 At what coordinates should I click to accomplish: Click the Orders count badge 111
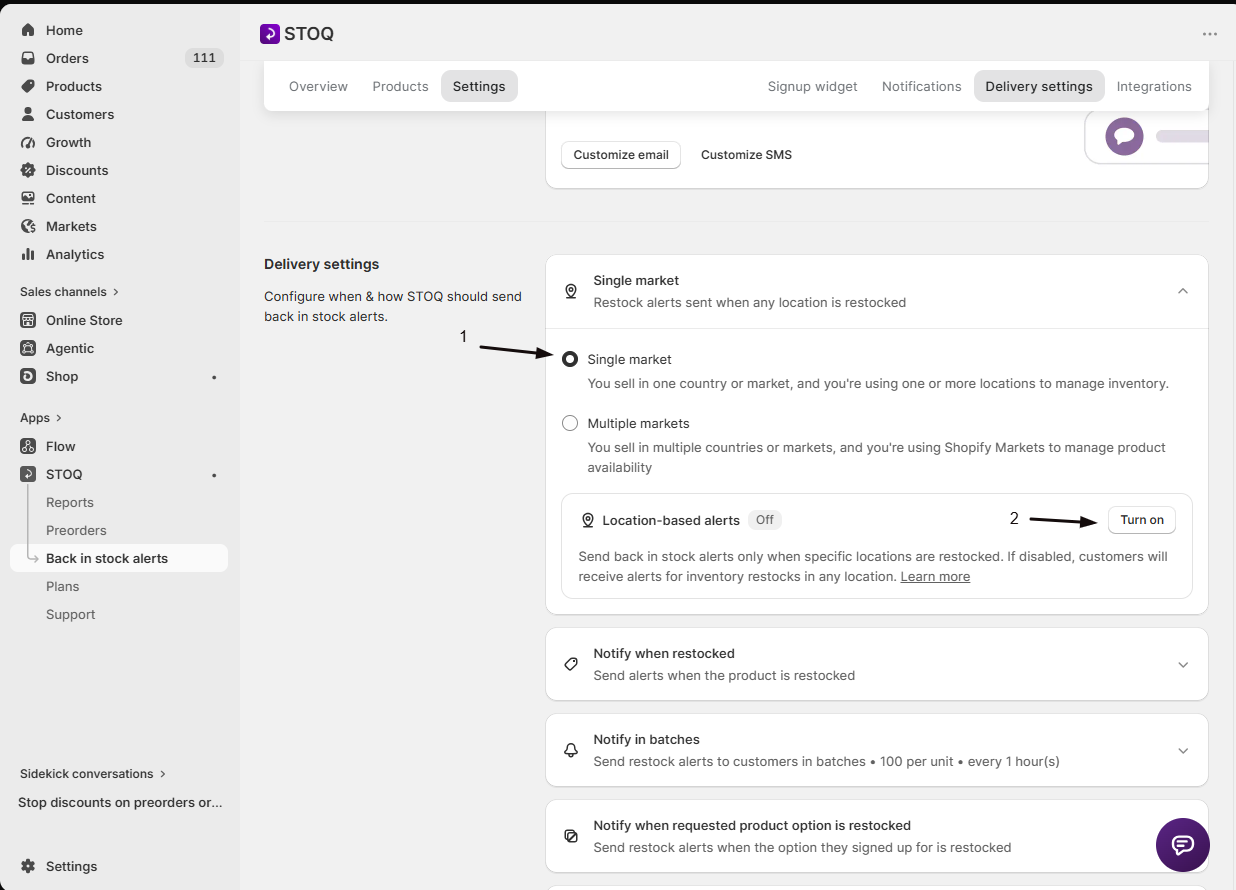click(x=204, y=58)
